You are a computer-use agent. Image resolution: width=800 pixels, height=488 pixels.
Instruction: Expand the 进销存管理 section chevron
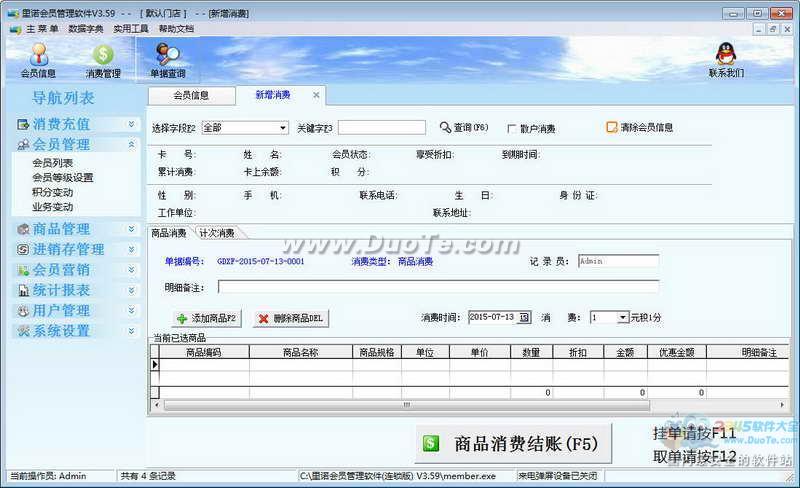click(132, 249)
